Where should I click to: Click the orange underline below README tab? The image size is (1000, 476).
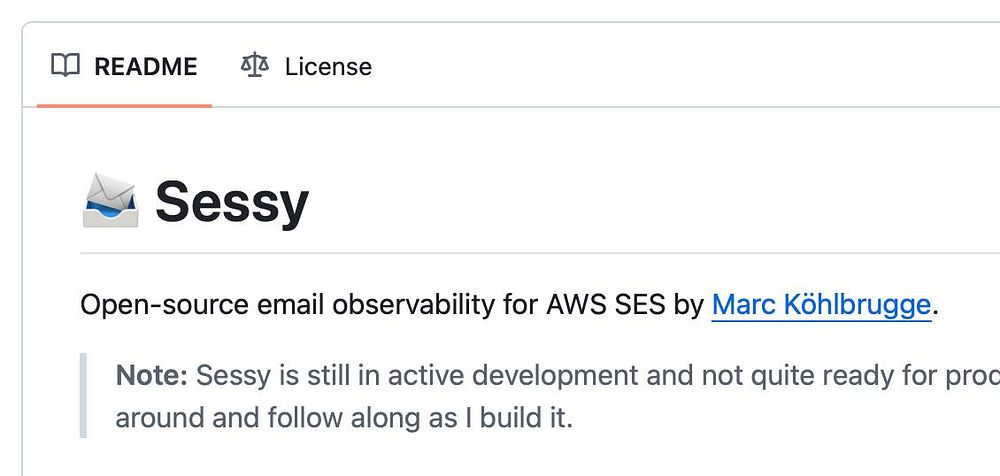(x=124, y=104)
